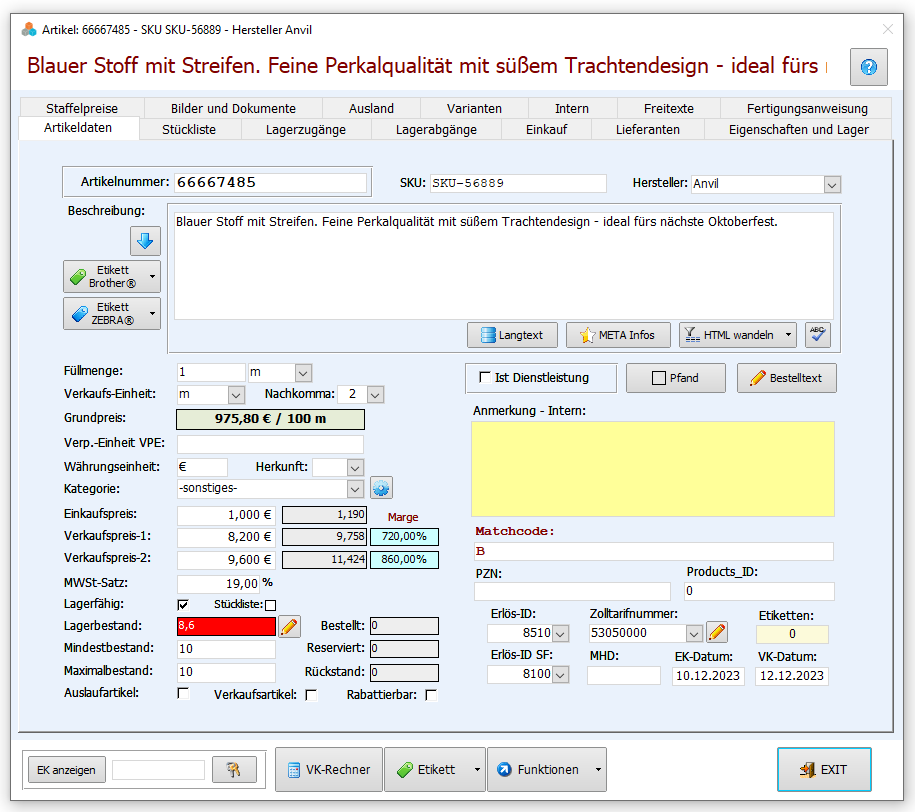The width and height of the screenshot is (915, 812).
Task: Click the red Lagerbestand field
Action: click(226, 626)
